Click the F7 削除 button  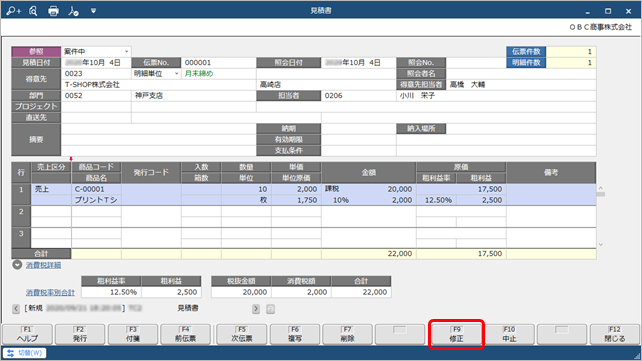coord(347,334)
